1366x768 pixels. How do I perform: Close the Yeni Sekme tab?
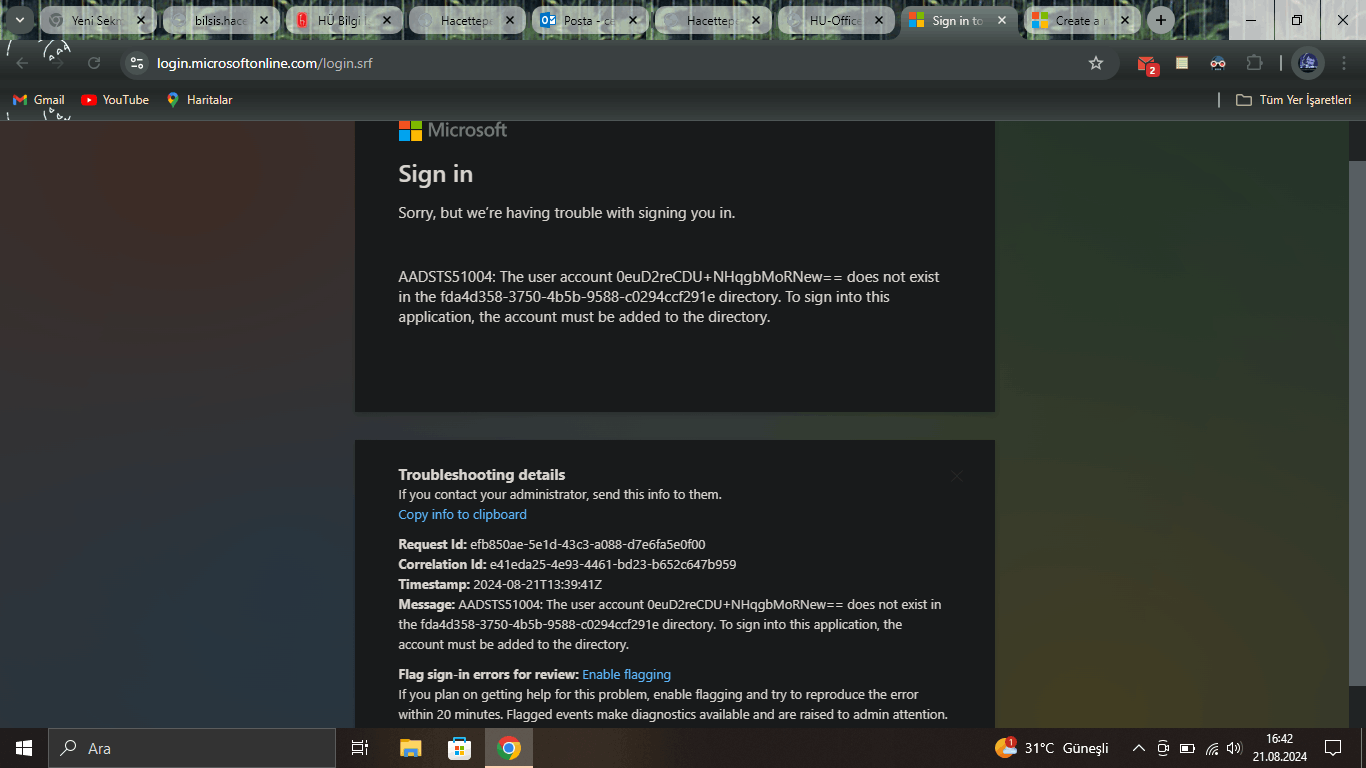coord(141,20)
